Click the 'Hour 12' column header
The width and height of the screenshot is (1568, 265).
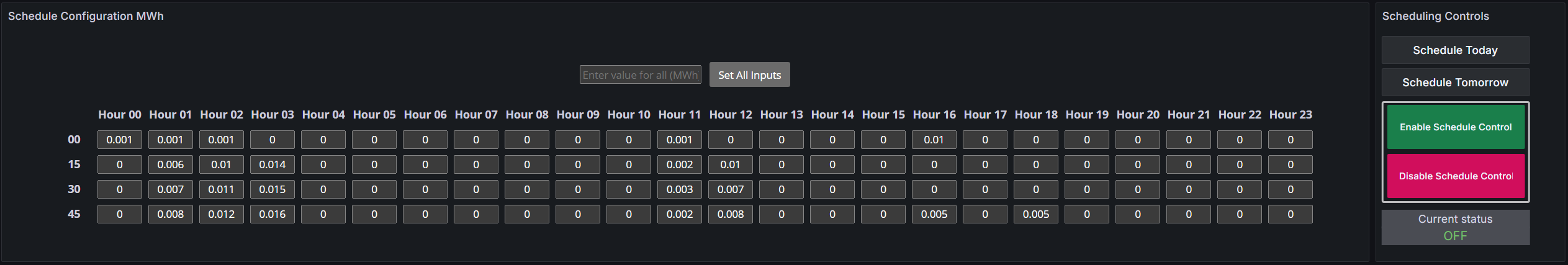pyautogui.click(x=731, y=115)
